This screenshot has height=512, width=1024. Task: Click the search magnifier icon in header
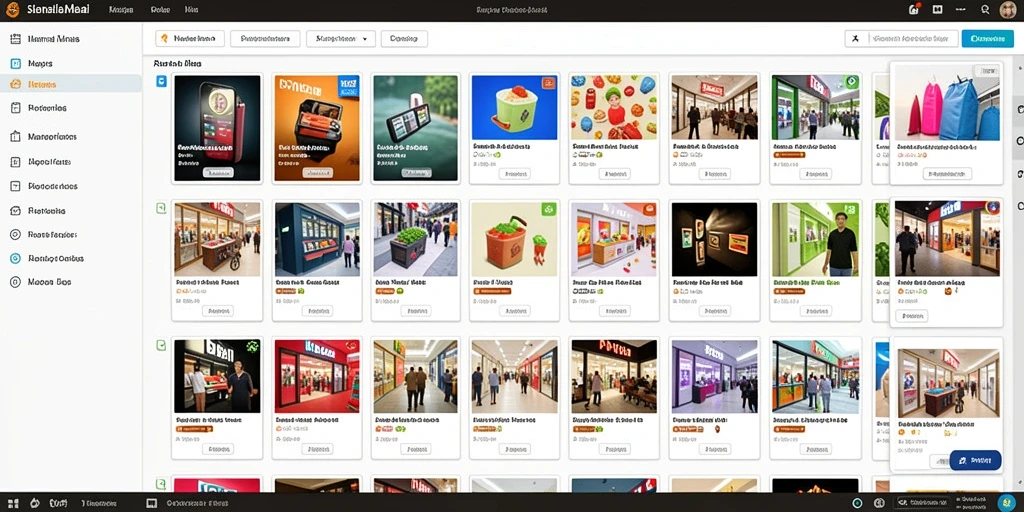click(985, 10)
